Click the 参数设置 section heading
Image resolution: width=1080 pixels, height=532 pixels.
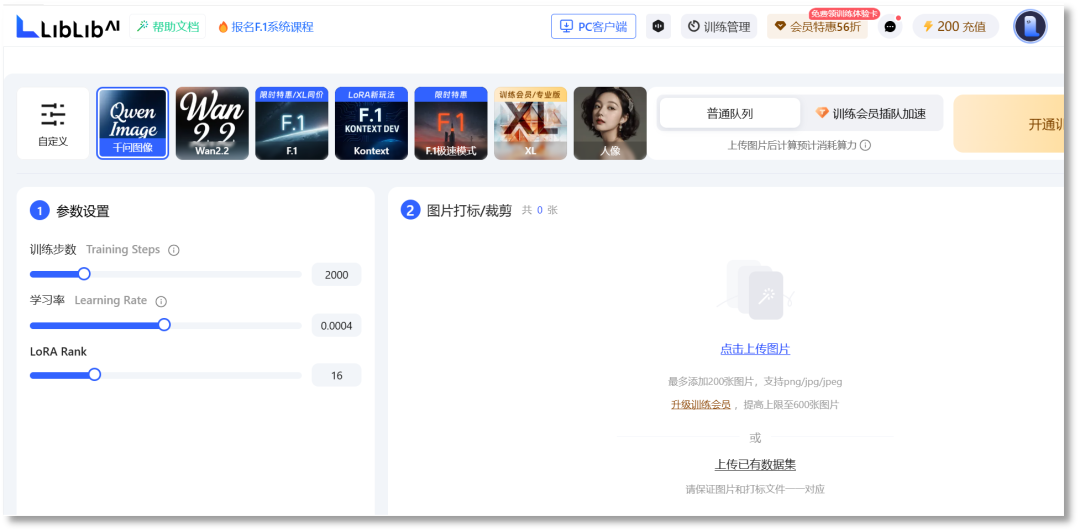[83, 212]
